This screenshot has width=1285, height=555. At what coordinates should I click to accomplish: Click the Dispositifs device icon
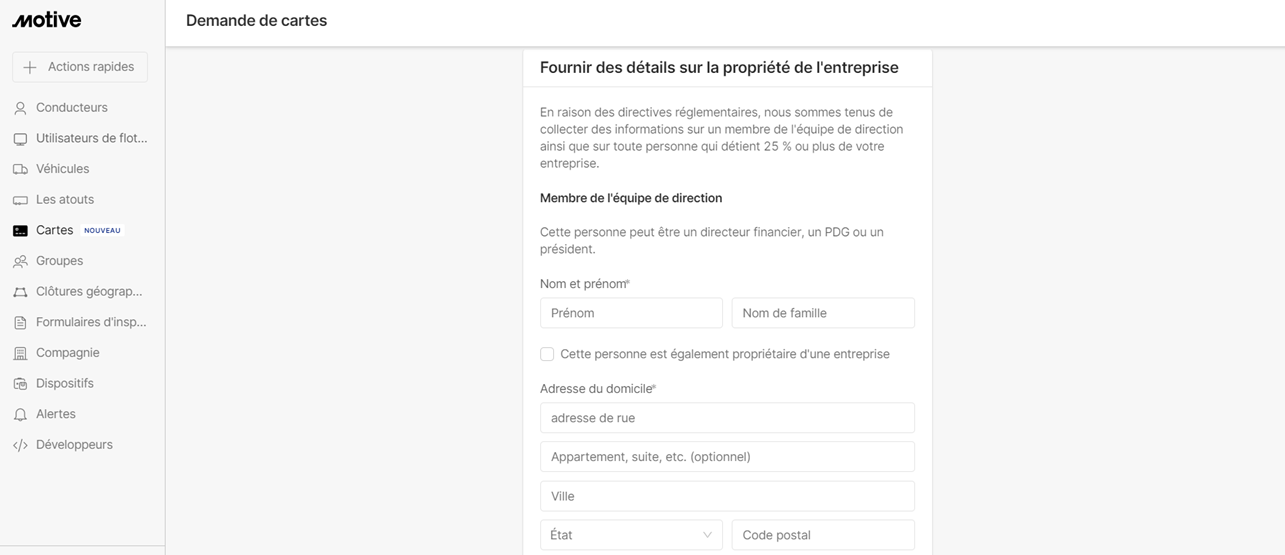pyautogui.click(x=20, y=384)
